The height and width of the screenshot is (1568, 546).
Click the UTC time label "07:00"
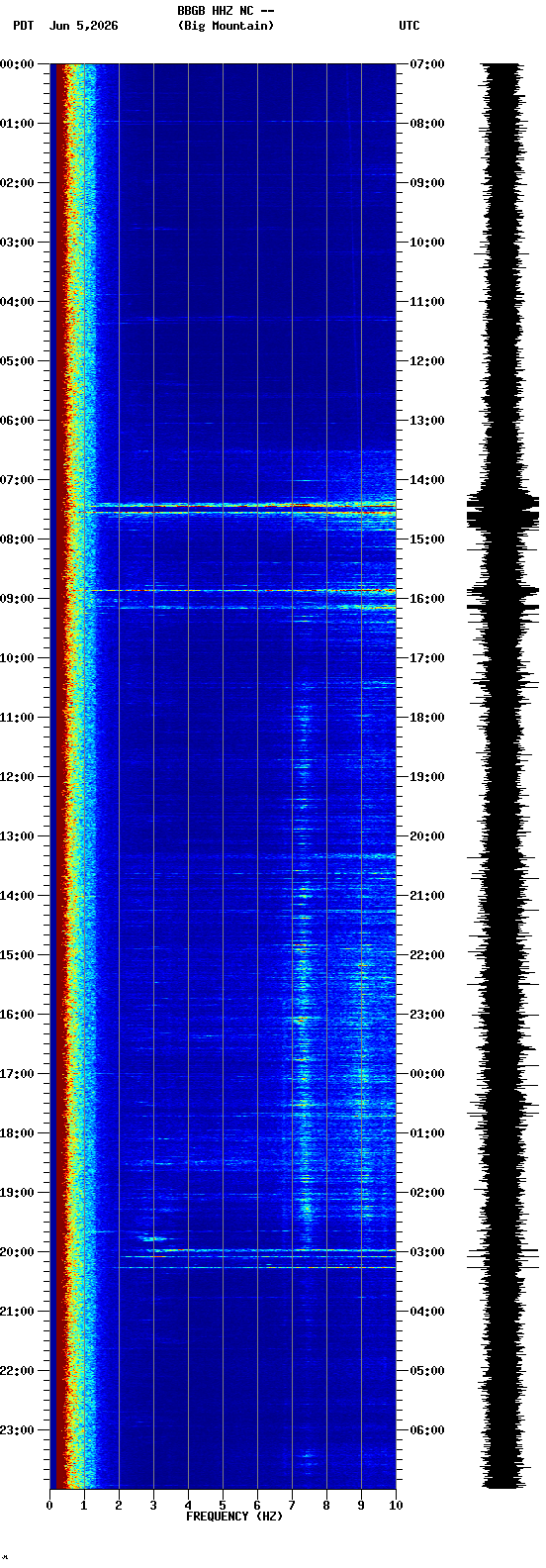click(x=427, y=64)
